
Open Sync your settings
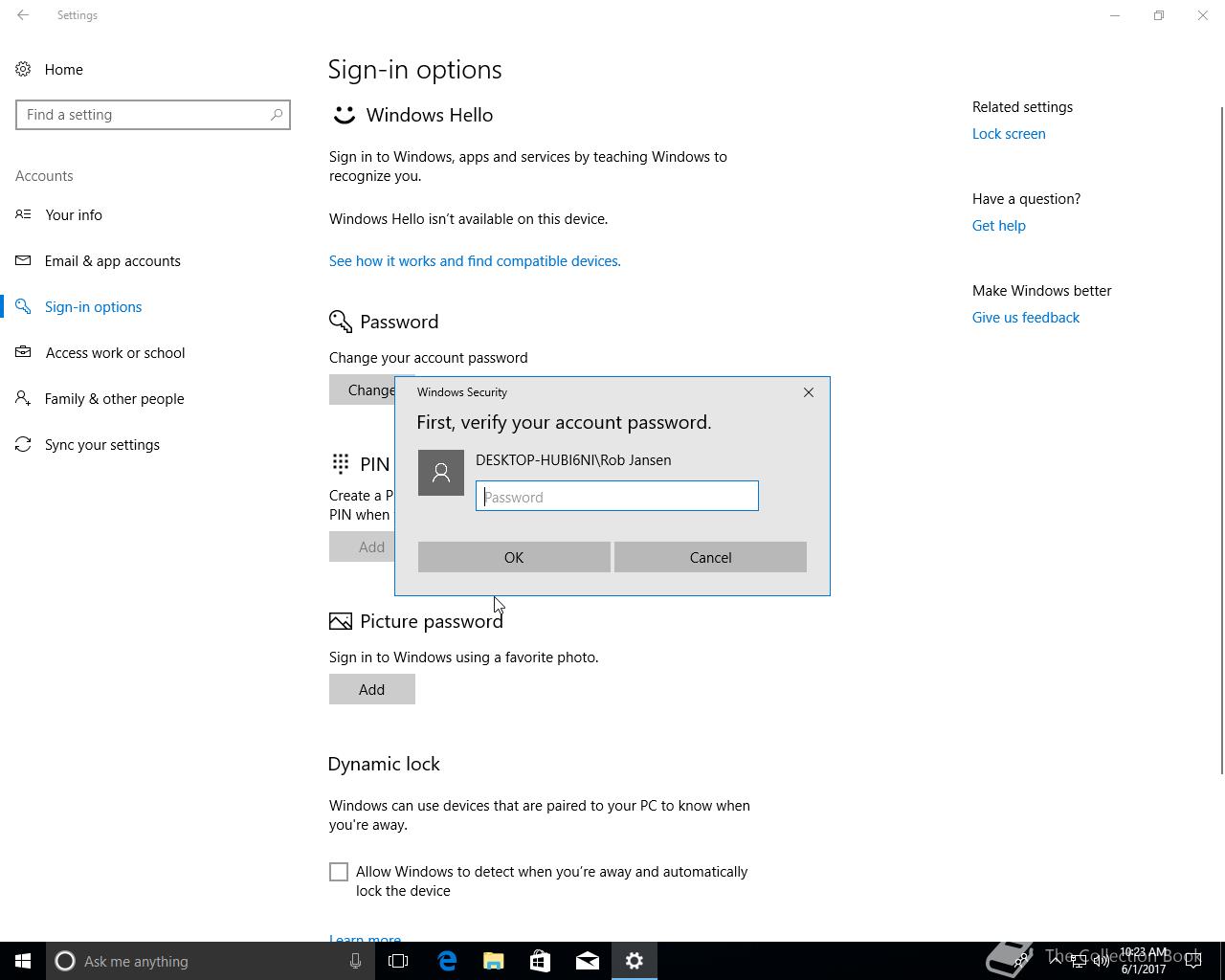click(x=102, y=445)
